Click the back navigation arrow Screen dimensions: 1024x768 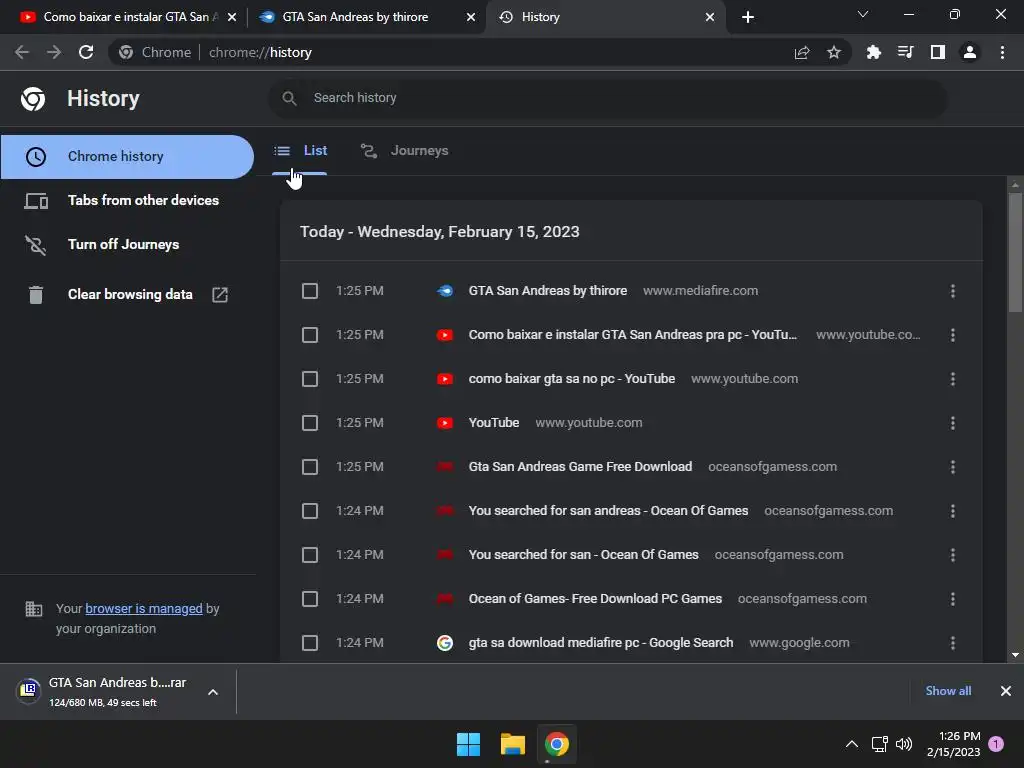[x=22, y=52]
